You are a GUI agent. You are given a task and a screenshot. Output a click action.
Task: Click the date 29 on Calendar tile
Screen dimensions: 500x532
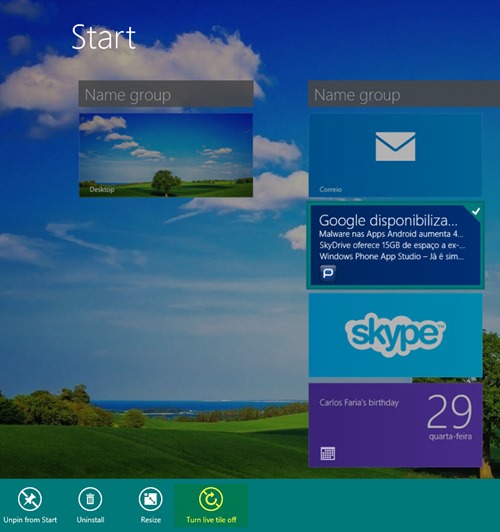(449, 412)
